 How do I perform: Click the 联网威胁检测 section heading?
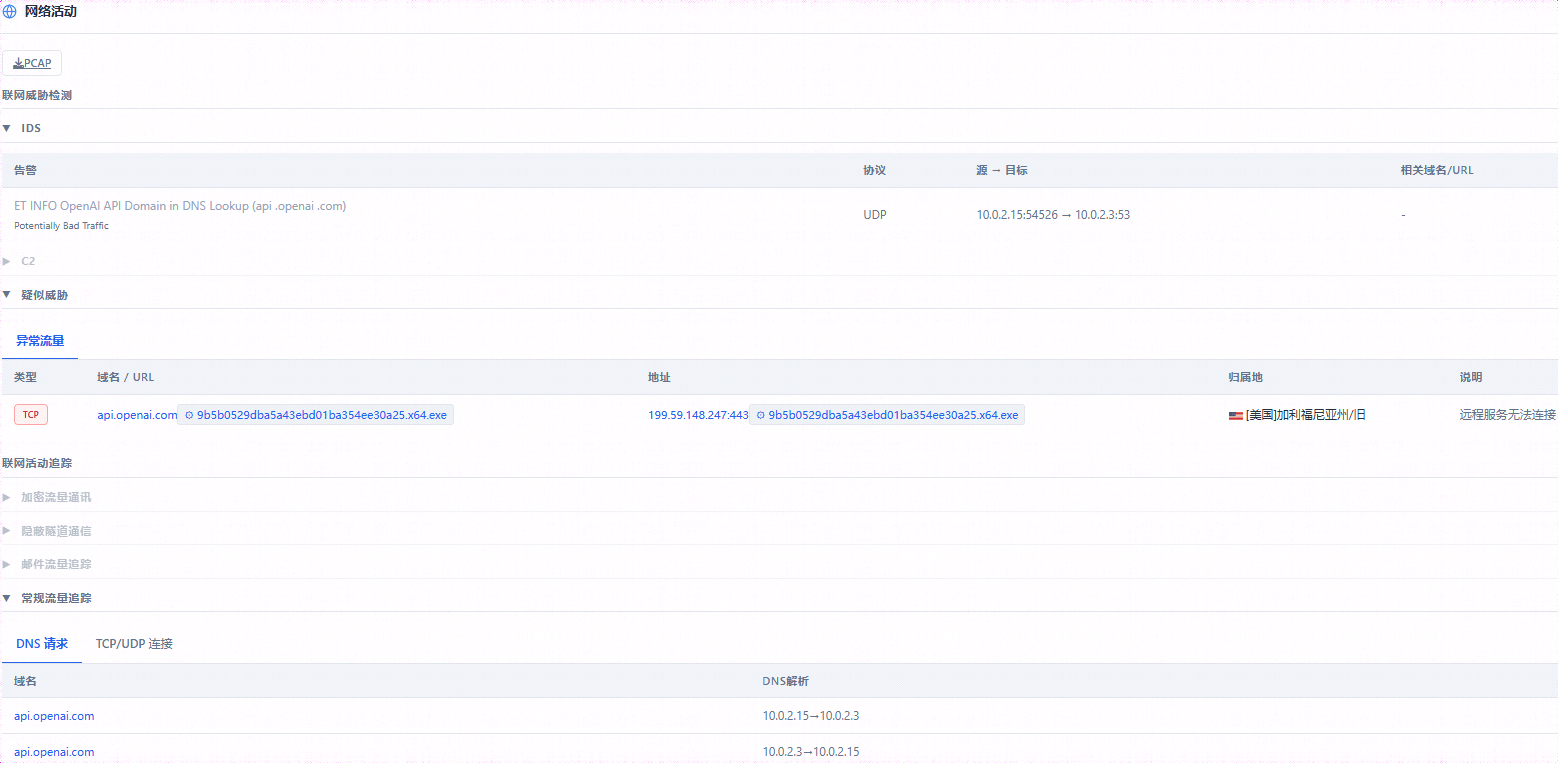click(37, 96)
